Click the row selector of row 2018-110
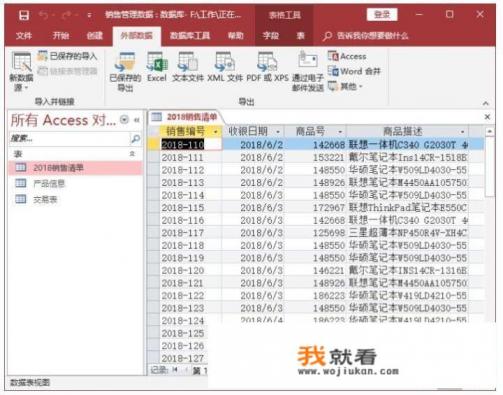This screenshot has width=503, height=395. [154, 145]
